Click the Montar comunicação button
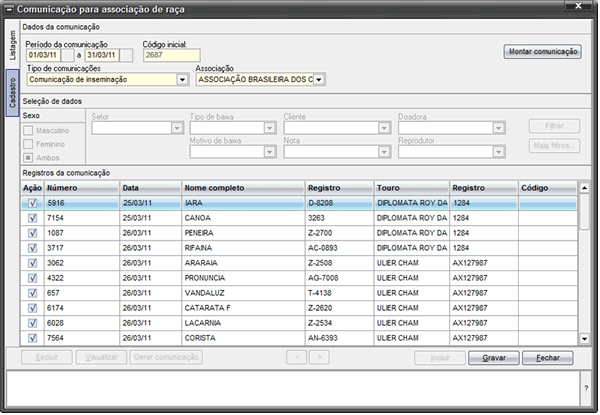This screenshot has width=600, height=415. click(543, 52)
